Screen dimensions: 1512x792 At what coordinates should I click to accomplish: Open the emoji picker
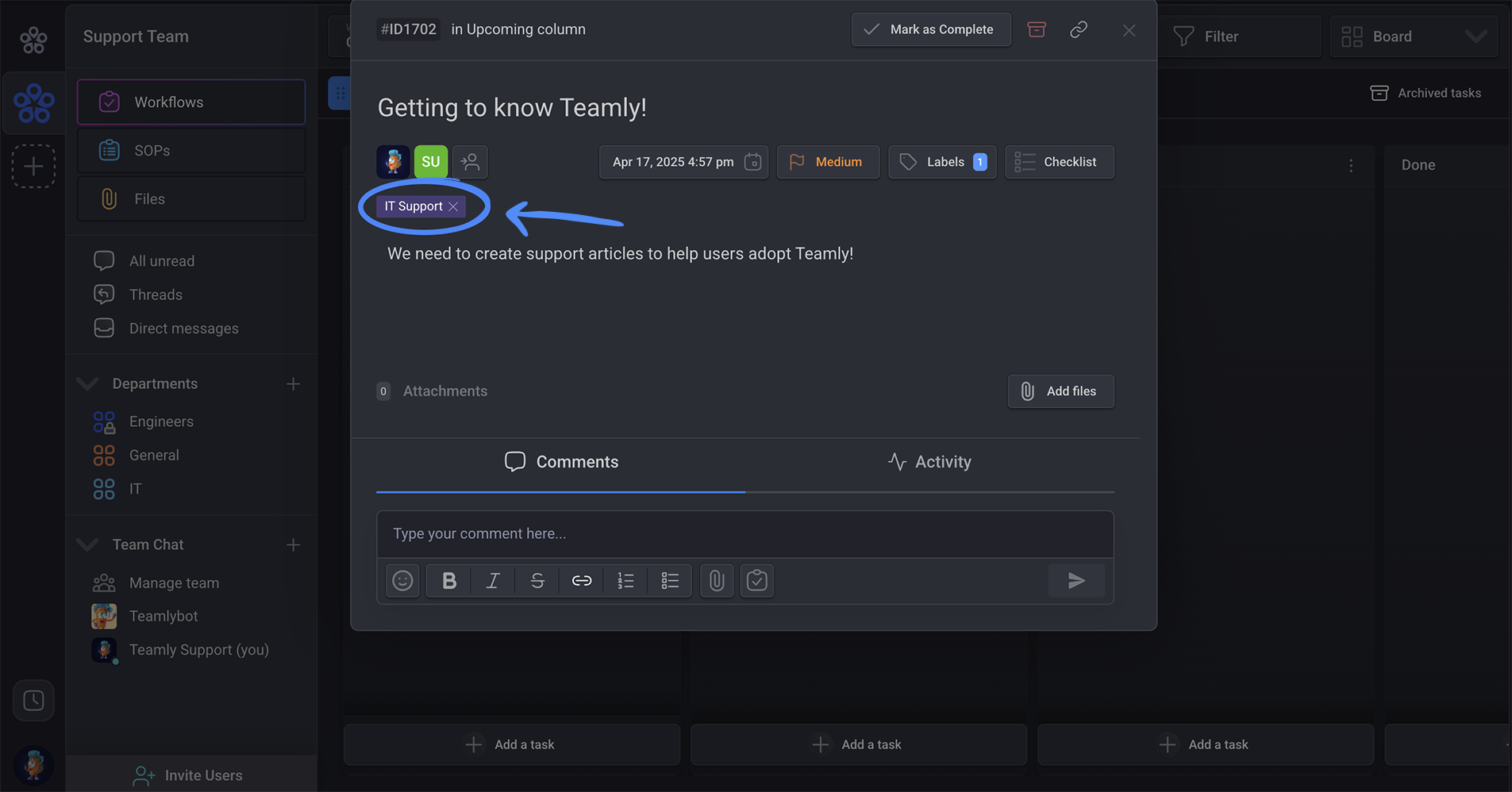[402, 581]
